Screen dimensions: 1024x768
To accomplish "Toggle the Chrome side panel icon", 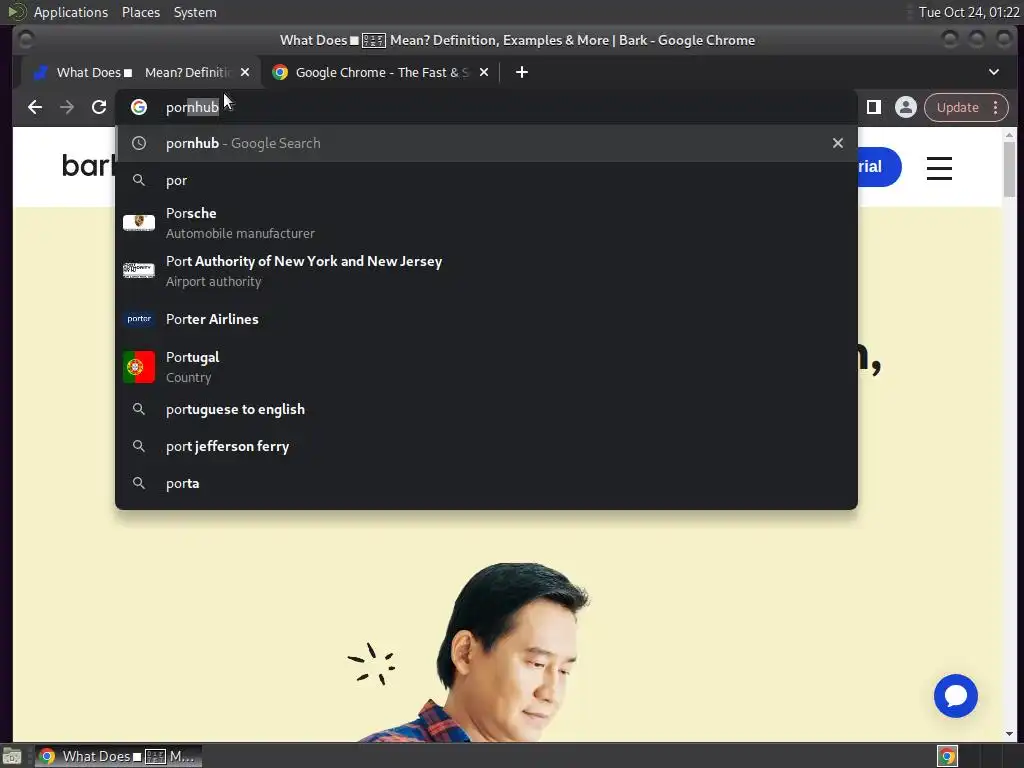I will coord(874,107).
